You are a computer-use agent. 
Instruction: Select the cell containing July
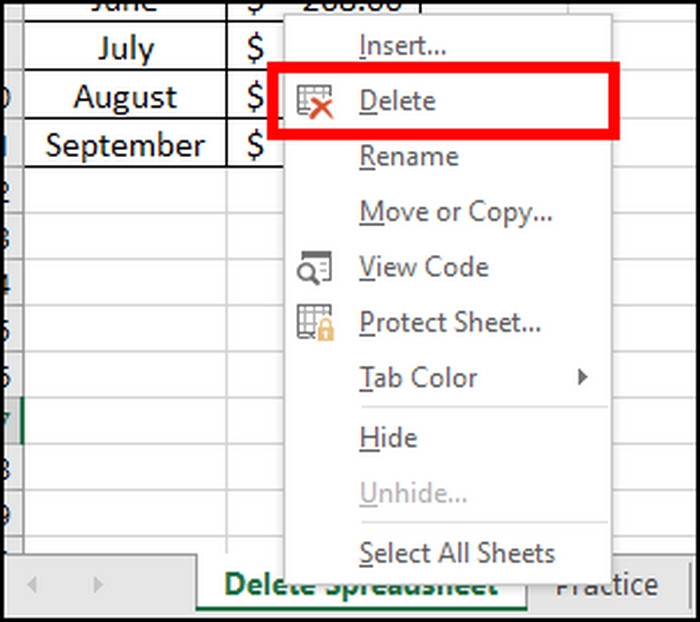pyautogui.click(x=125, y=47)
